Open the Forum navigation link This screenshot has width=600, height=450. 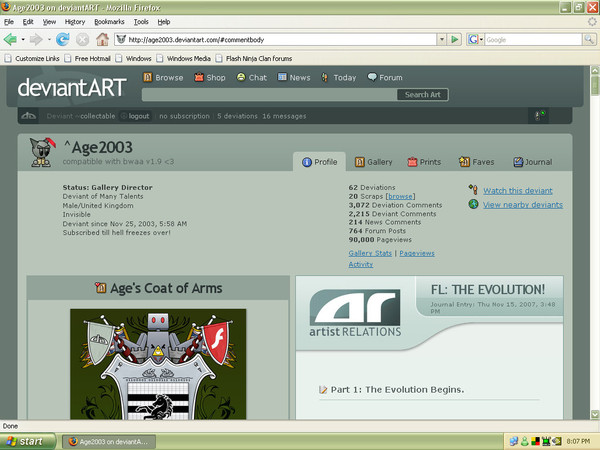385,77
